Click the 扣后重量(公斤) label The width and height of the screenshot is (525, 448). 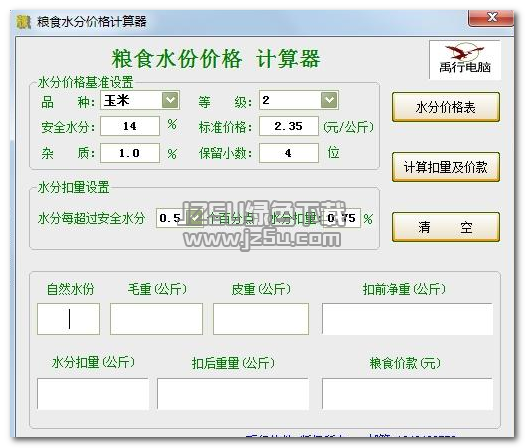point(233,363)
